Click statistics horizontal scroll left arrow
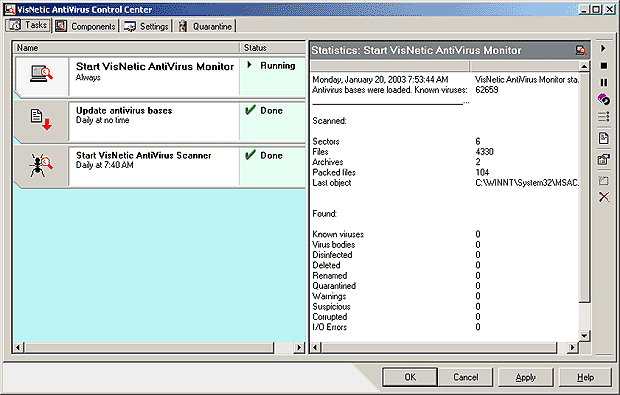The height and width of the screenshot is (395, 620). pos(316,348)
